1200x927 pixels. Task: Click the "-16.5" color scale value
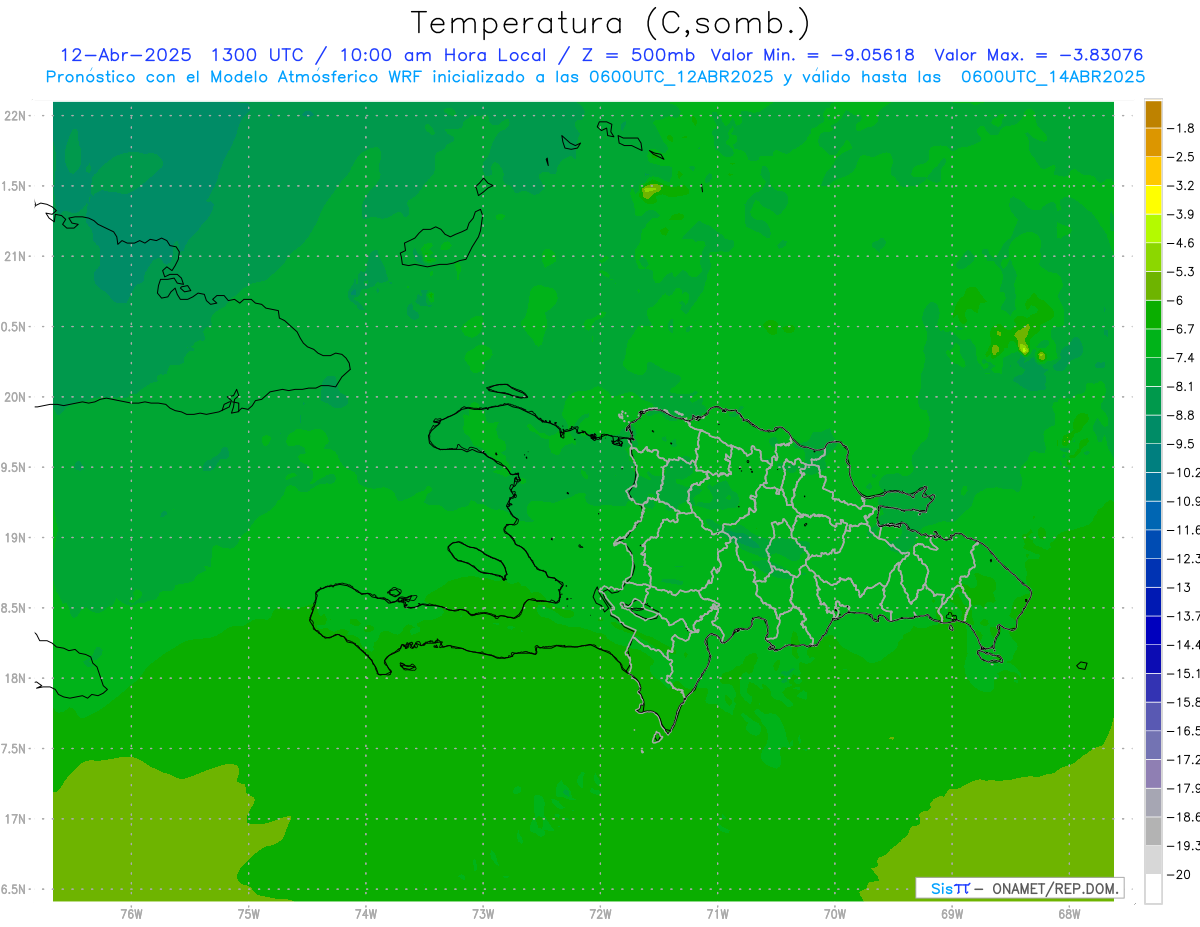click(1184, 731)
